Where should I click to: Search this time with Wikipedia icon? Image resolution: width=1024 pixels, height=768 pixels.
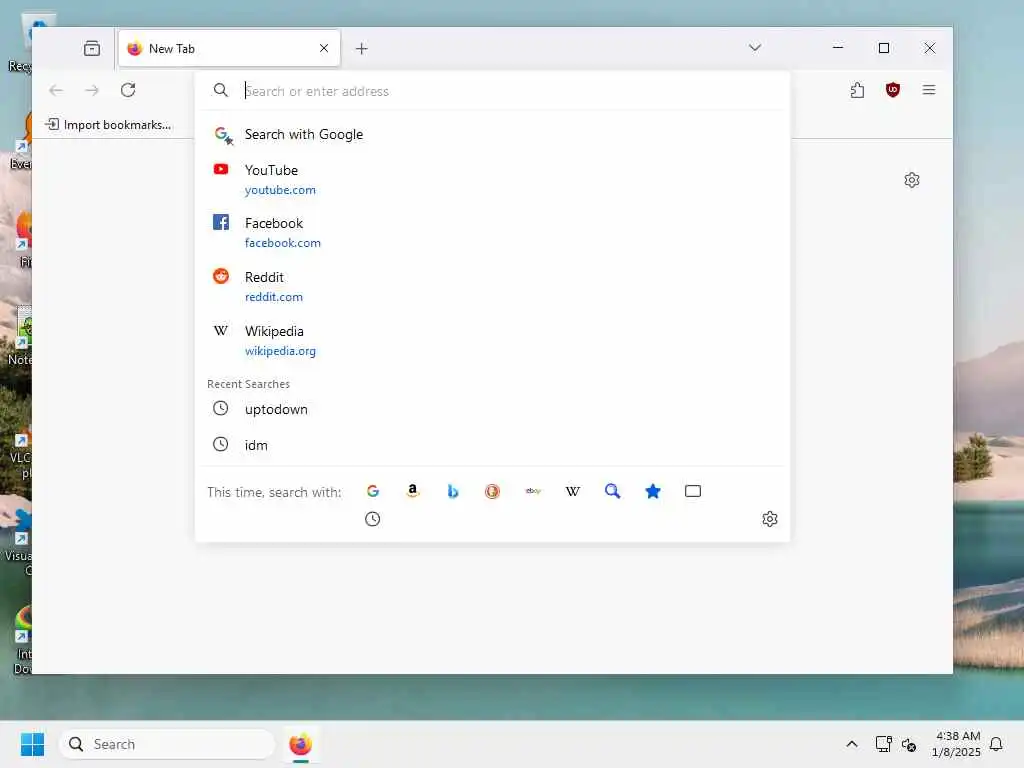pyautogui.click(x=573, y=491)
